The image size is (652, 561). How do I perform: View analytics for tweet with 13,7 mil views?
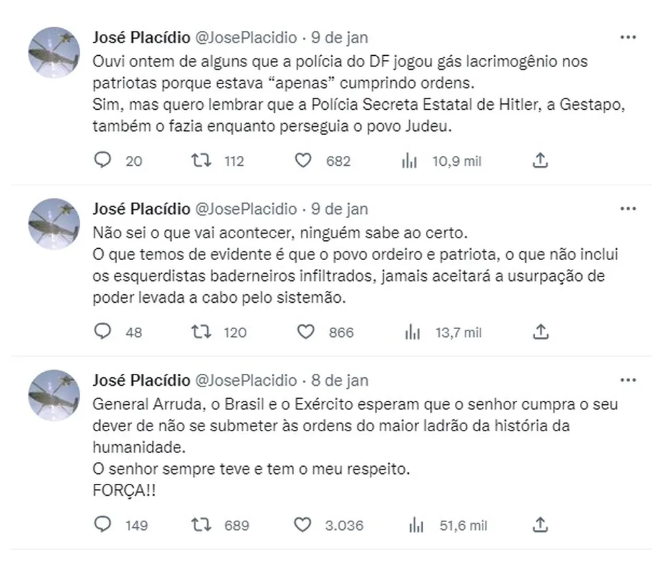click(409, 331)
